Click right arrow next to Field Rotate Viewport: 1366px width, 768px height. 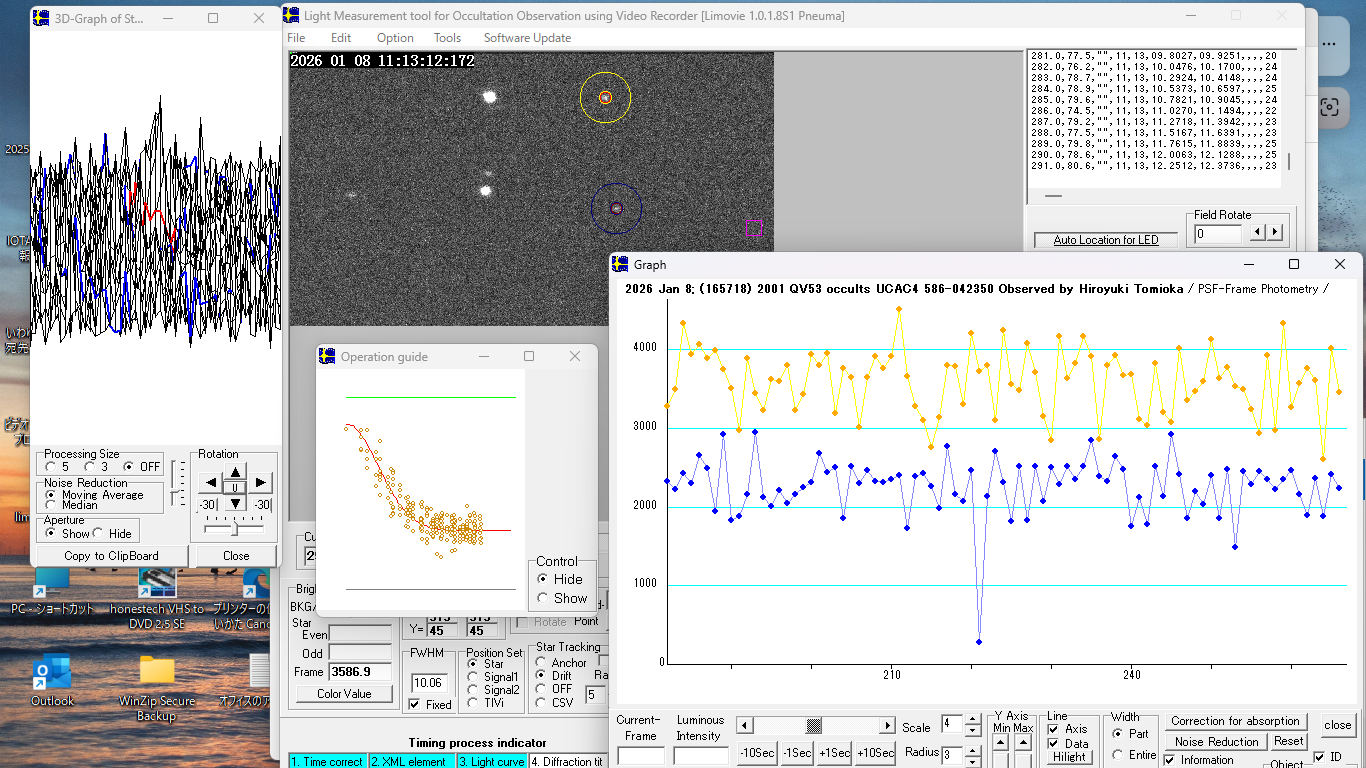pos(1274,233)
